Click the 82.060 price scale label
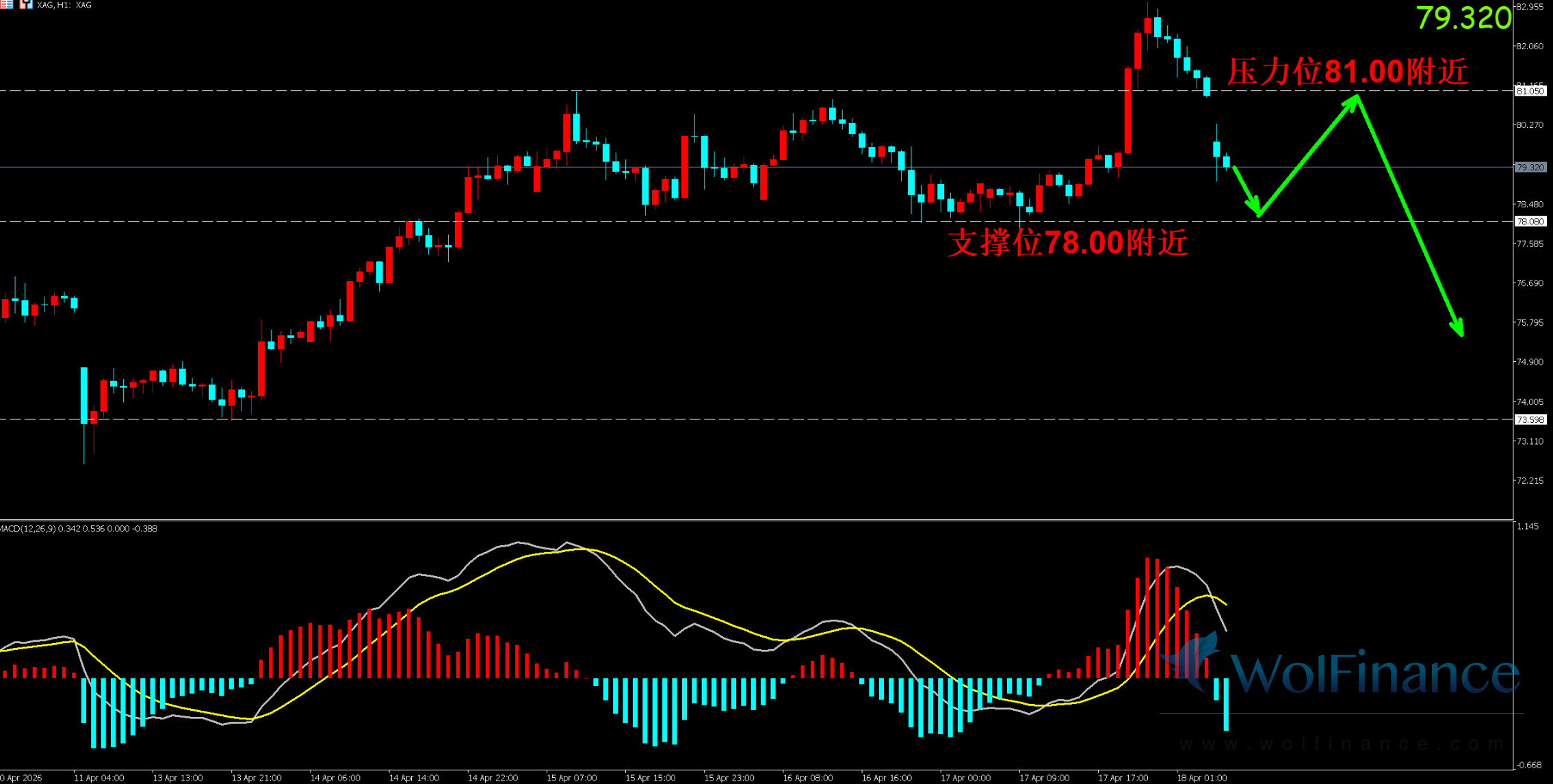Viewport: 1553px width, 784px height. tap(1530, 47)
